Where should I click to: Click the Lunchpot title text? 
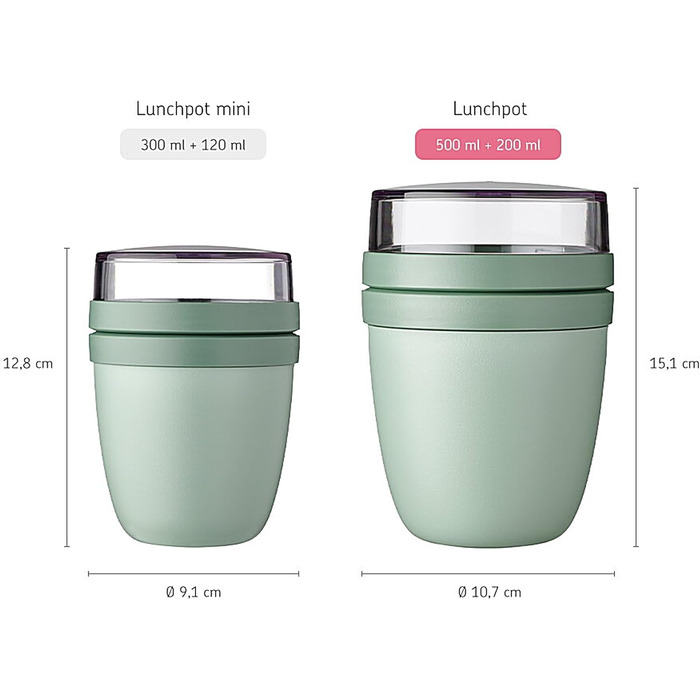(x=490, y=108)
